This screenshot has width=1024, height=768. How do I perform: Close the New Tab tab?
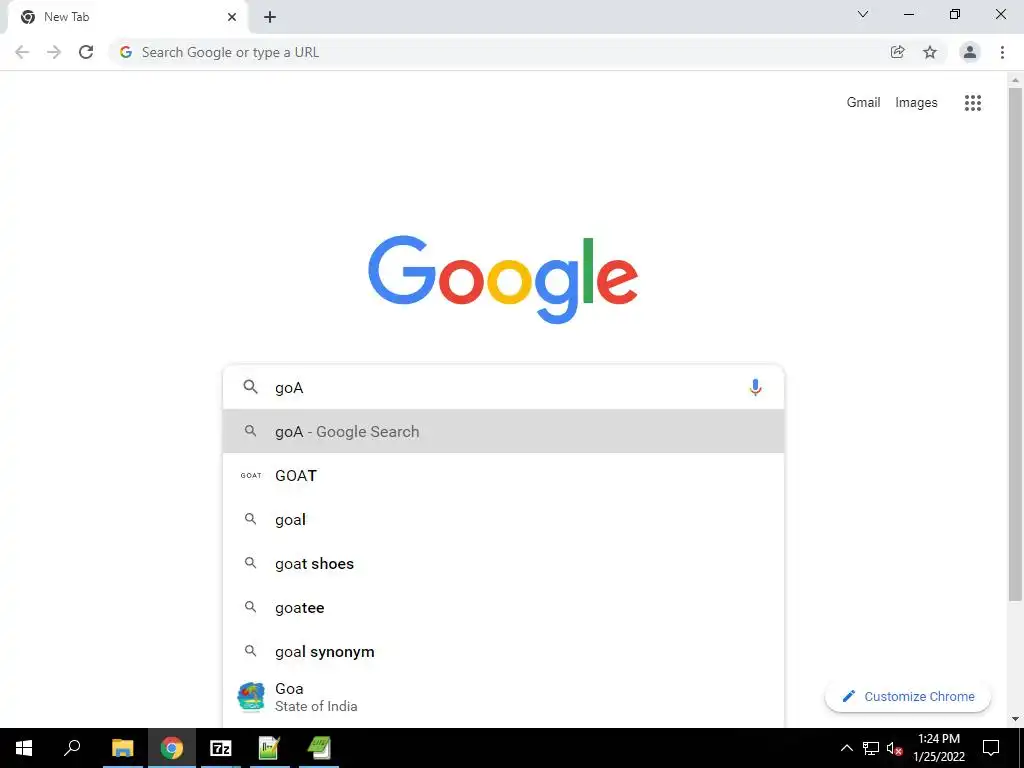(232, 17)
